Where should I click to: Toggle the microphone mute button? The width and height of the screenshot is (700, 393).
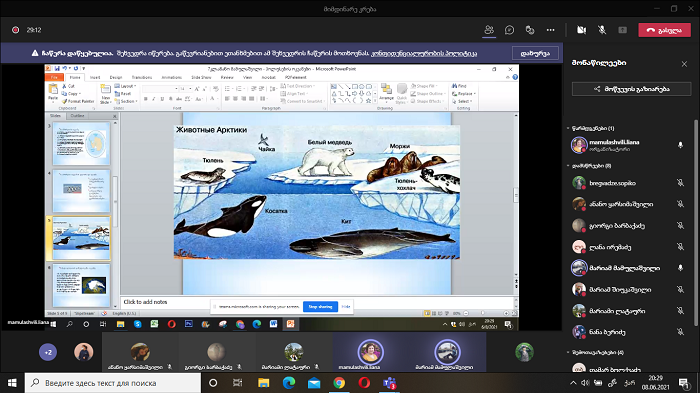[602, 30]
